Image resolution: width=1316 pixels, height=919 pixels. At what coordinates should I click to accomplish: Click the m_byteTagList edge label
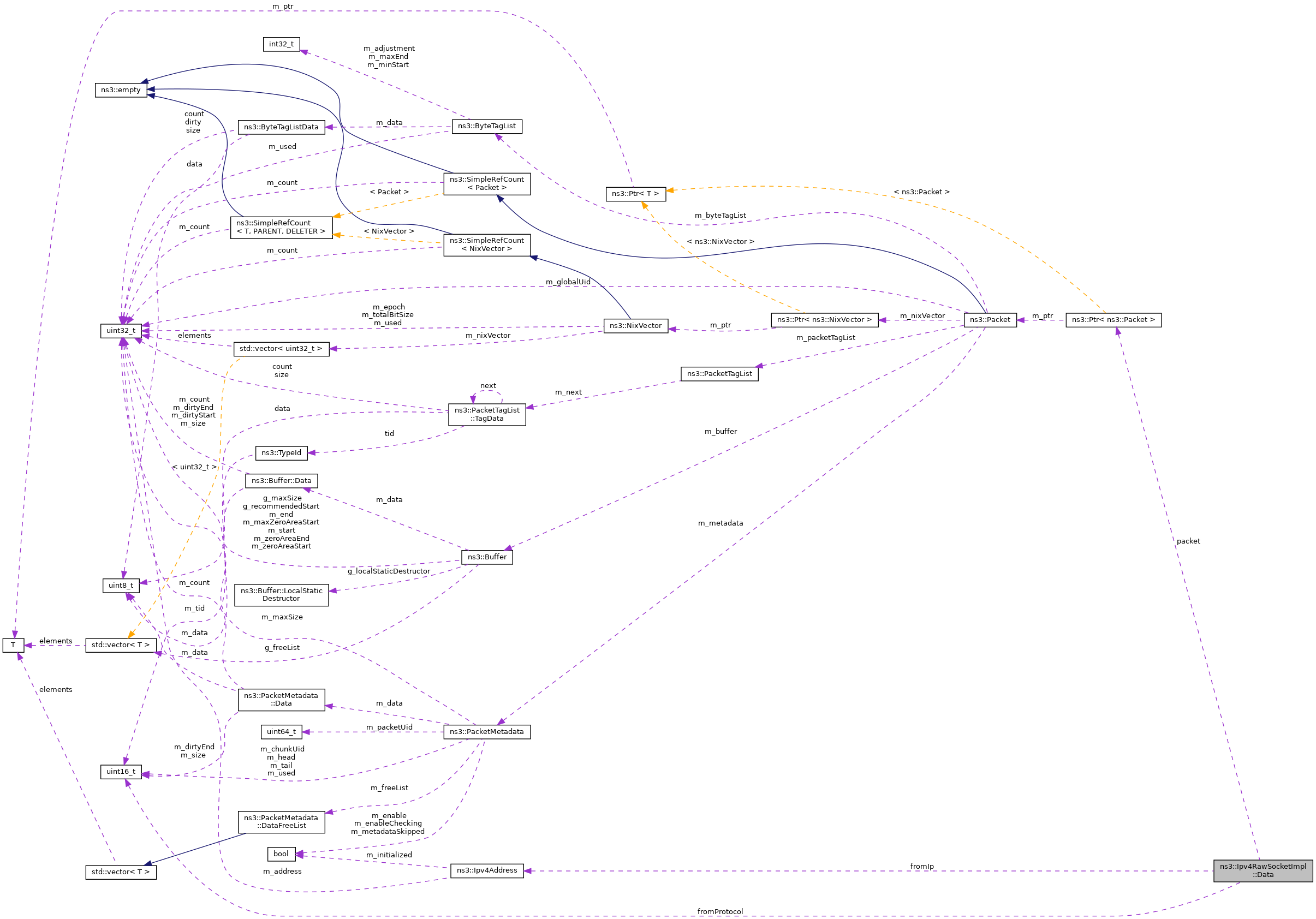[720, 216]
